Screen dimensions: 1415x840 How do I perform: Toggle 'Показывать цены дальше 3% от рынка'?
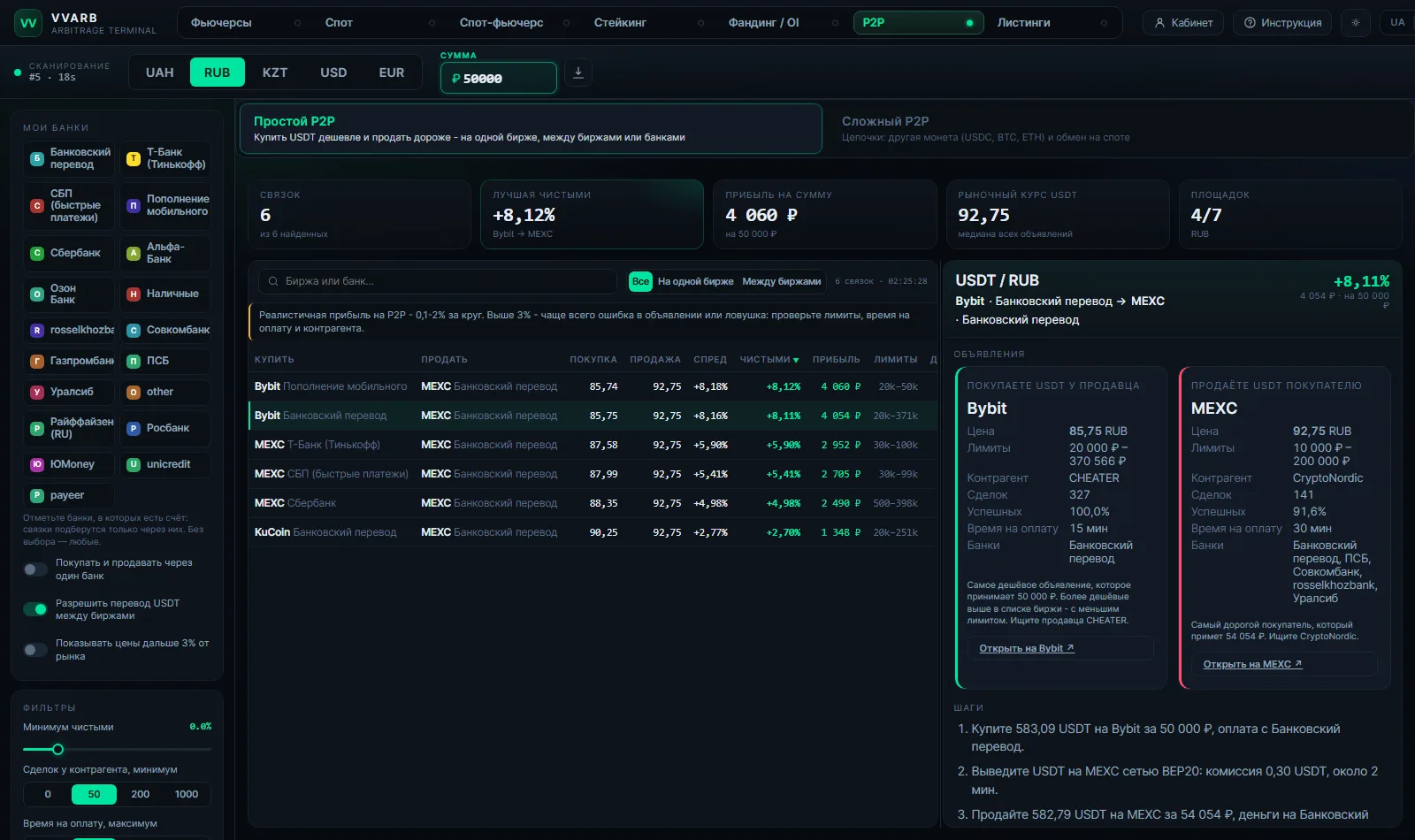(x=35, y=650)
